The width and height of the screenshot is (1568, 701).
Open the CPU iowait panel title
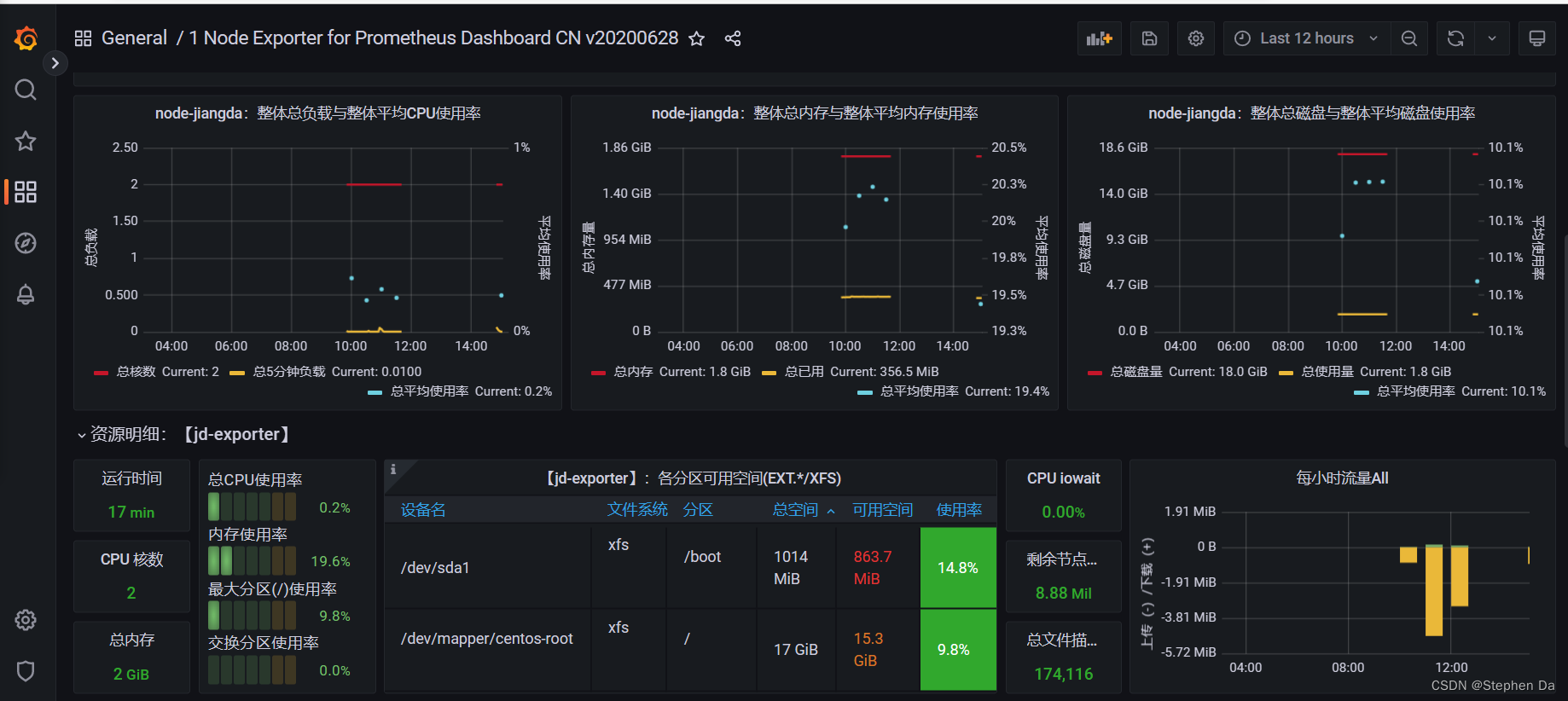pyautogui.click(x=1064, y=478)
